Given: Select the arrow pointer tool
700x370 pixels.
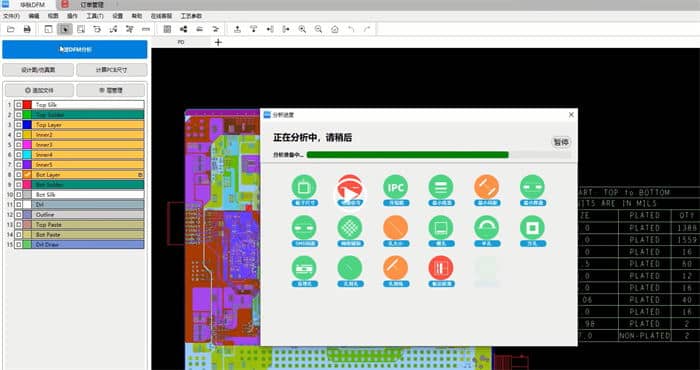Looking at the screenshot, I should pos(65,29).
